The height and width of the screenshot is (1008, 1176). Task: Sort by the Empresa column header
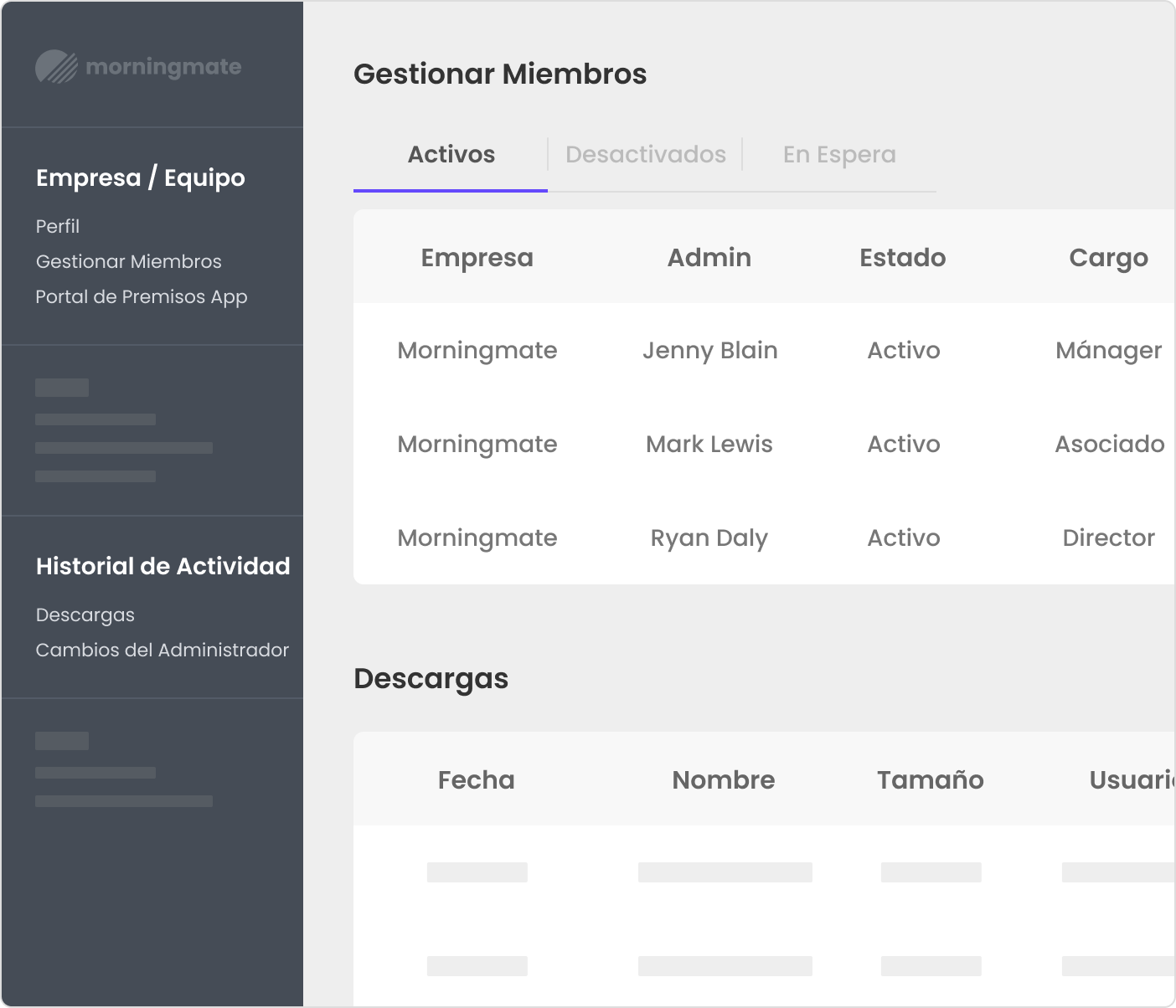tap(477, 258)
